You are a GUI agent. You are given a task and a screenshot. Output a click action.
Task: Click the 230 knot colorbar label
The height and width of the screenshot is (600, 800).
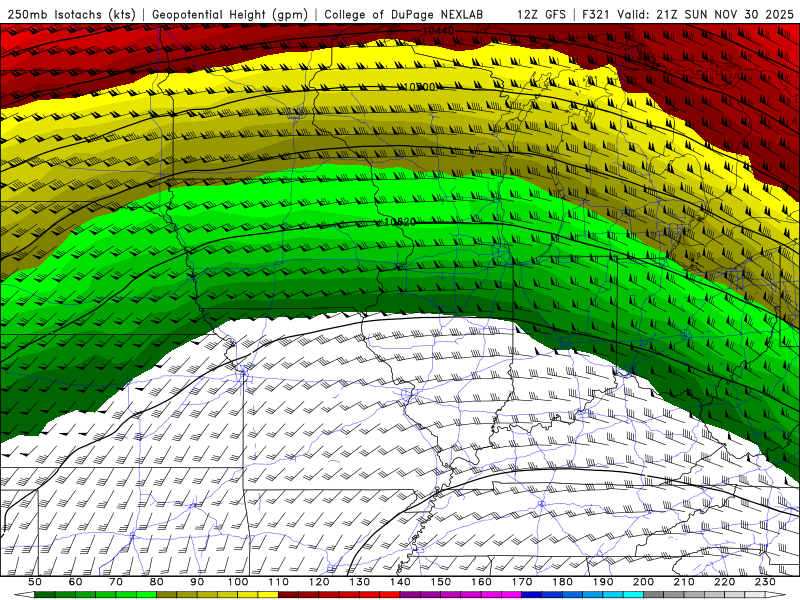766,582
